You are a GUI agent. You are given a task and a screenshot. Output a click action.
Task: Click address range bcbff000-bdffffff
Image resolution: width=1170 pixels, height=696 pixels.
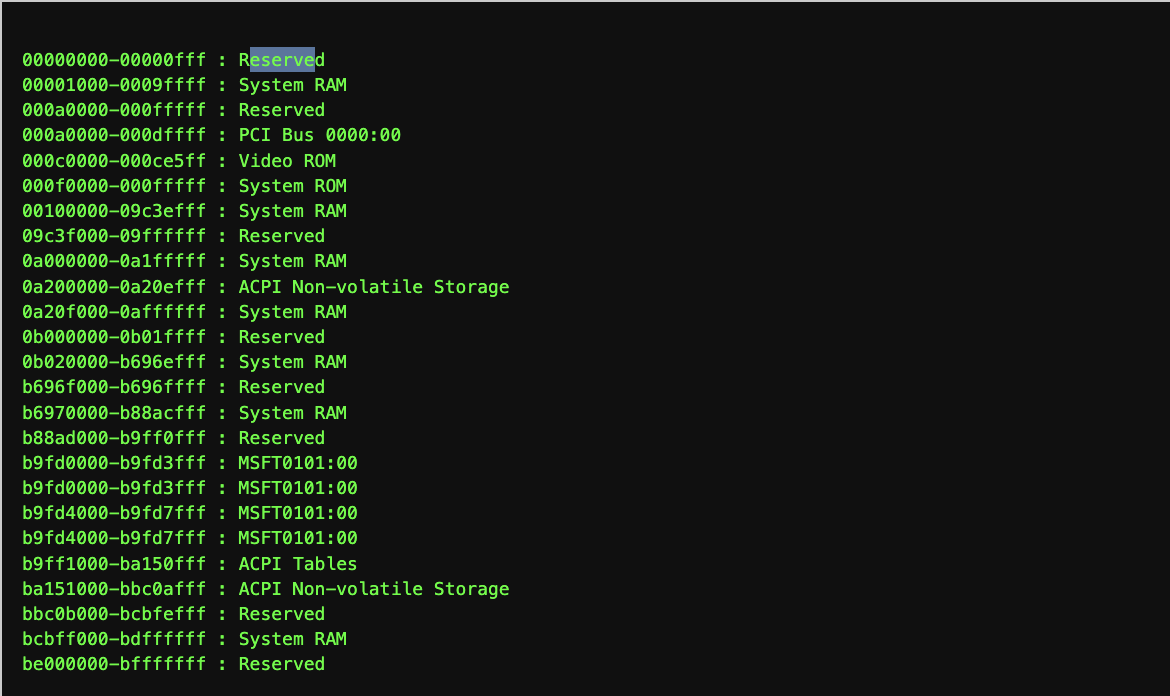114,639
